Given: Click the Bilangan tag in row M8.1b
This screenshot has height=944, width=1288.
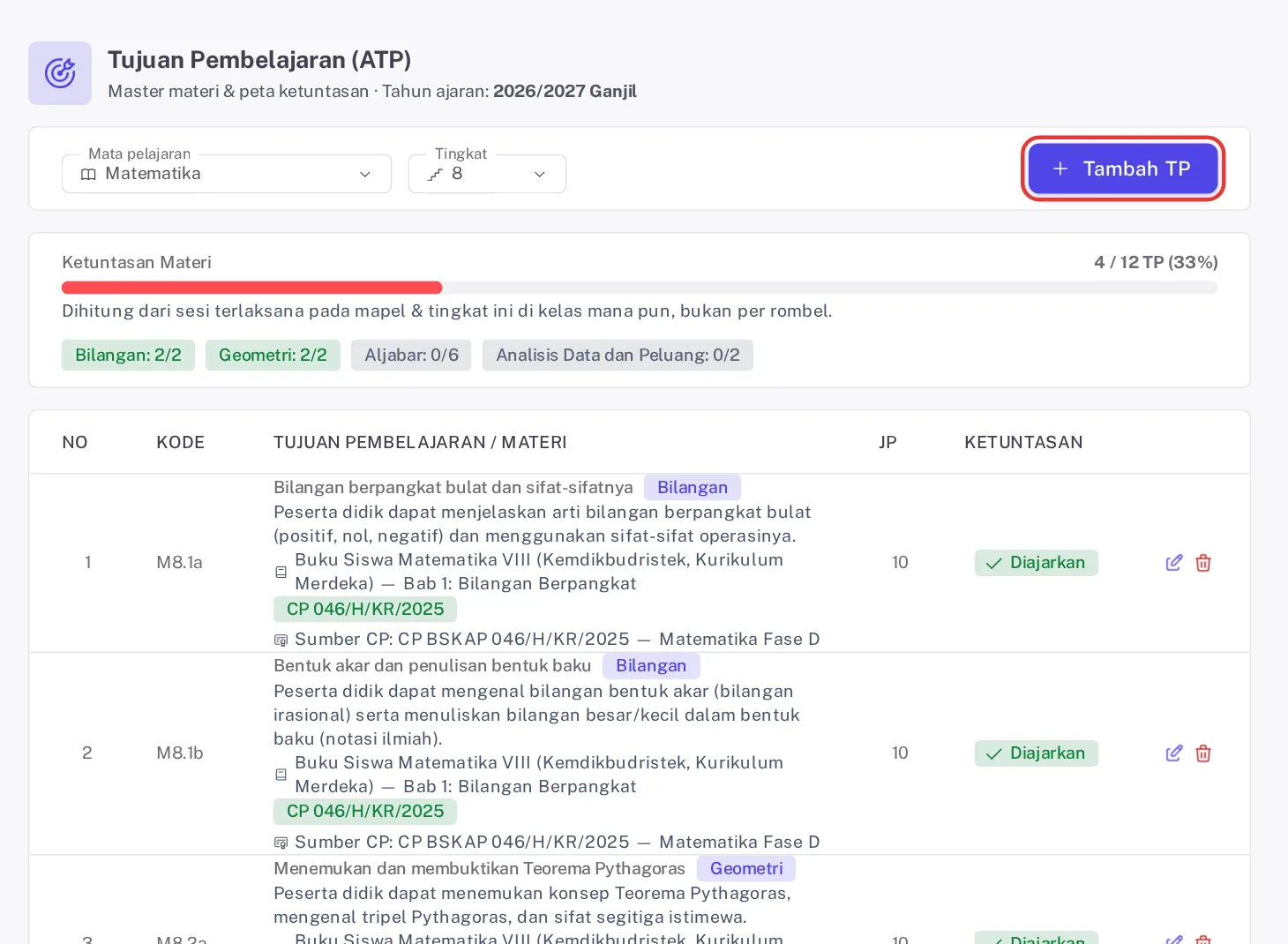Looking at the screenshot, I should coord(651,665).
